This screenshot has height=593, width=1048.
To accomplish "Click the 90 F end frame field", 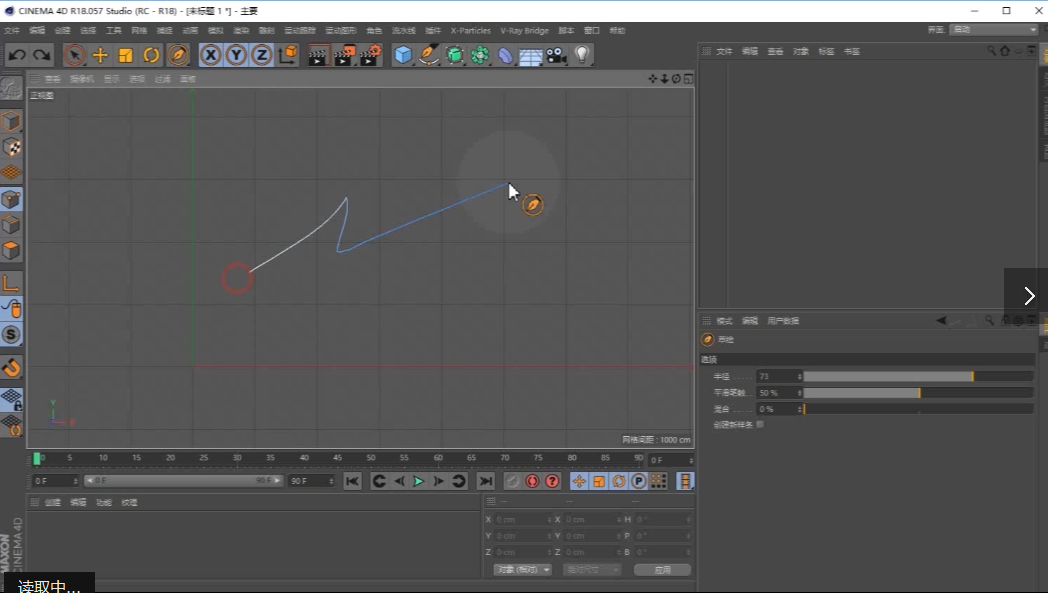I will tap(311, 481).
